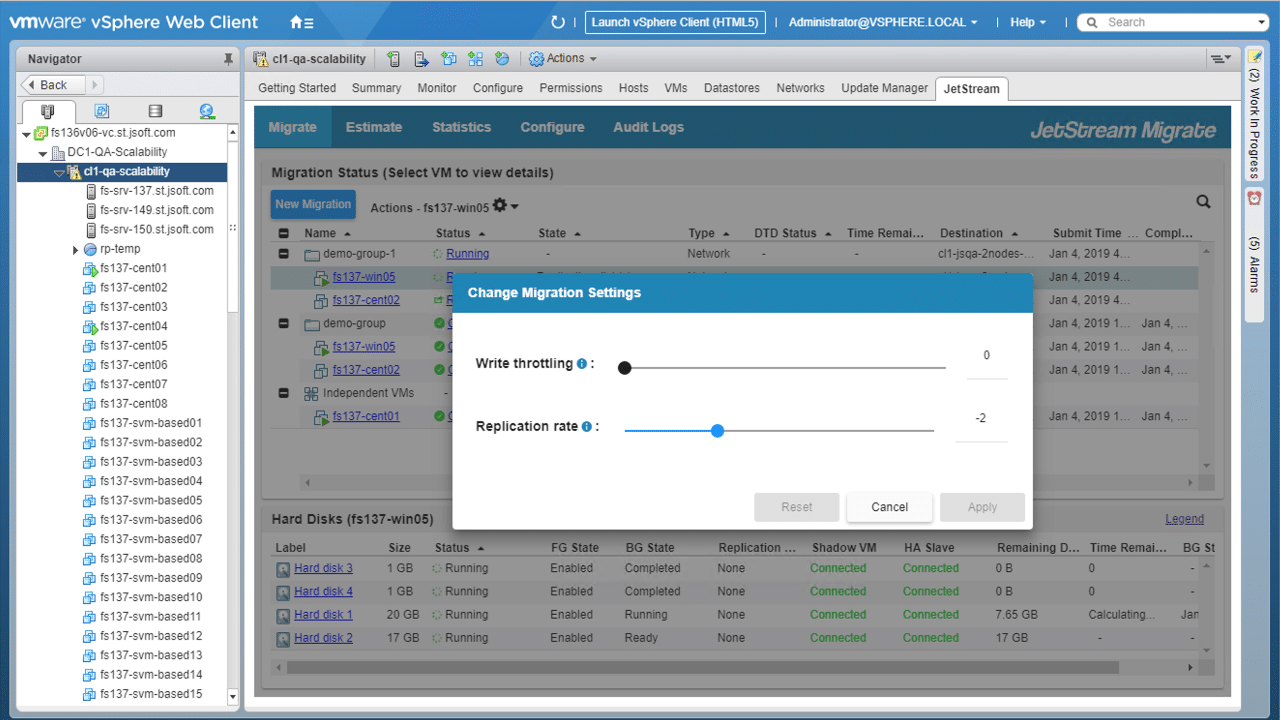Open the Work In Progress side panel
1280x720 pixels.
[1254, 115]
